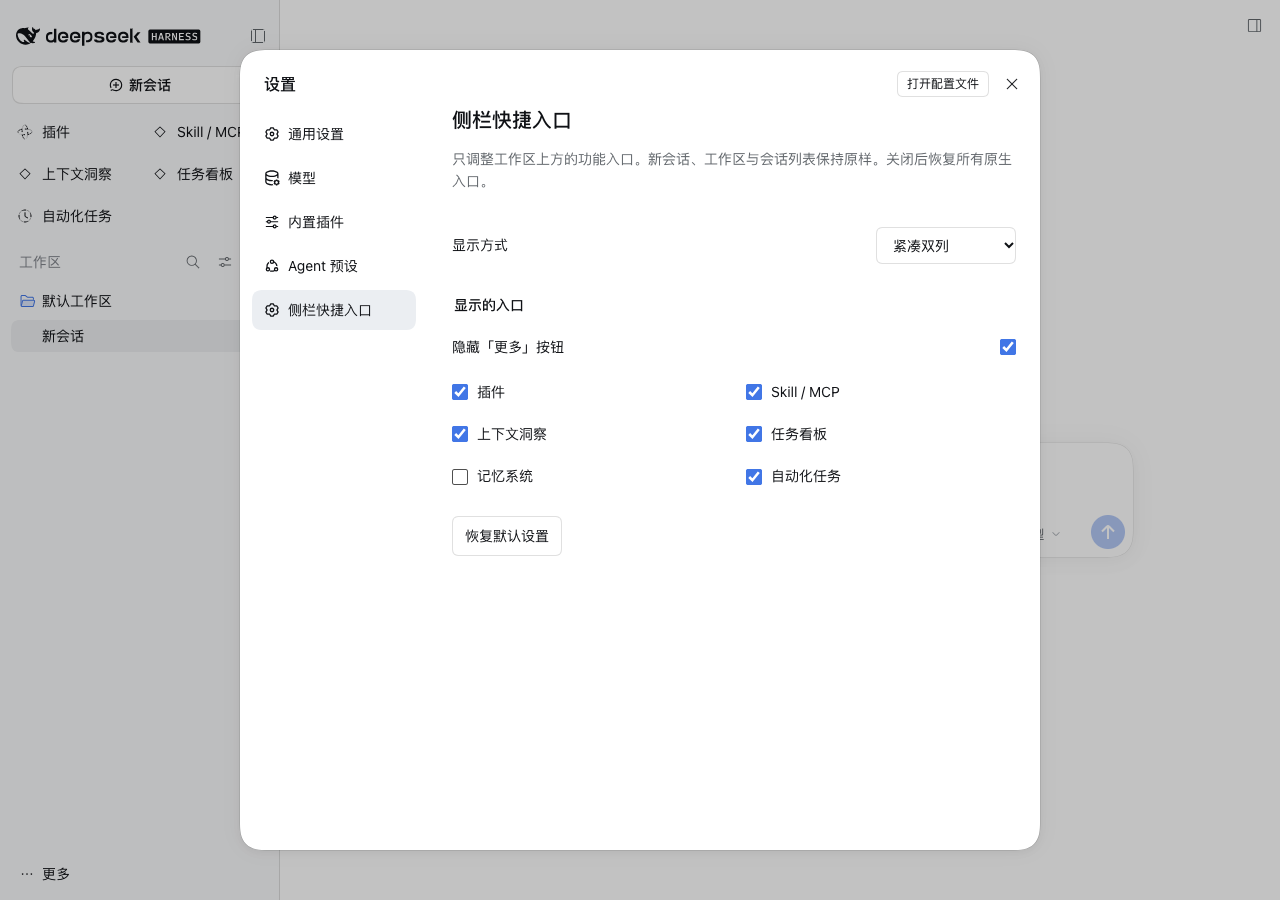Toggle 隐藏「更多」按钮 checkbox
This screenshot has height=900, width=1280.
tap(1008, 347)
